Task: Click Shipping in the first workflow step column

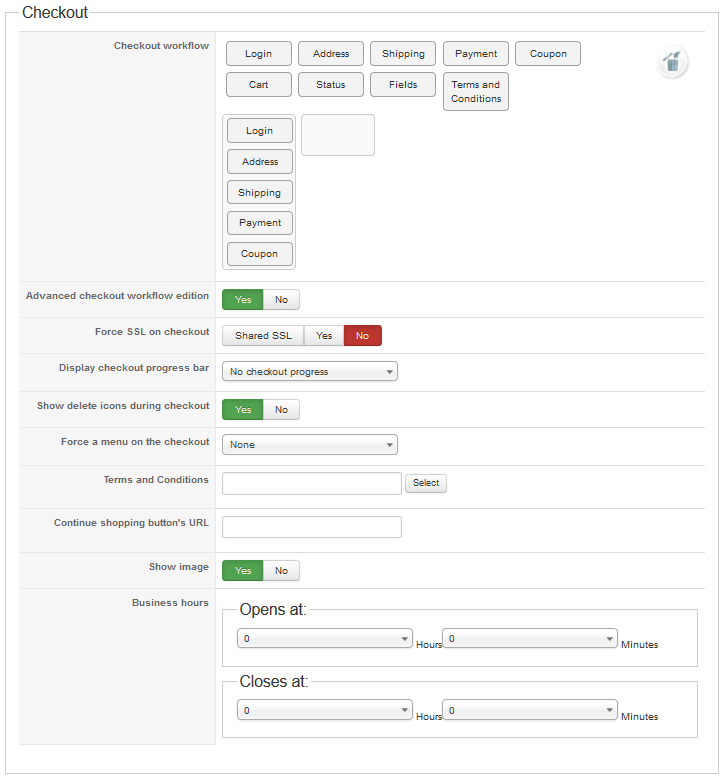Action: point(260,193)
